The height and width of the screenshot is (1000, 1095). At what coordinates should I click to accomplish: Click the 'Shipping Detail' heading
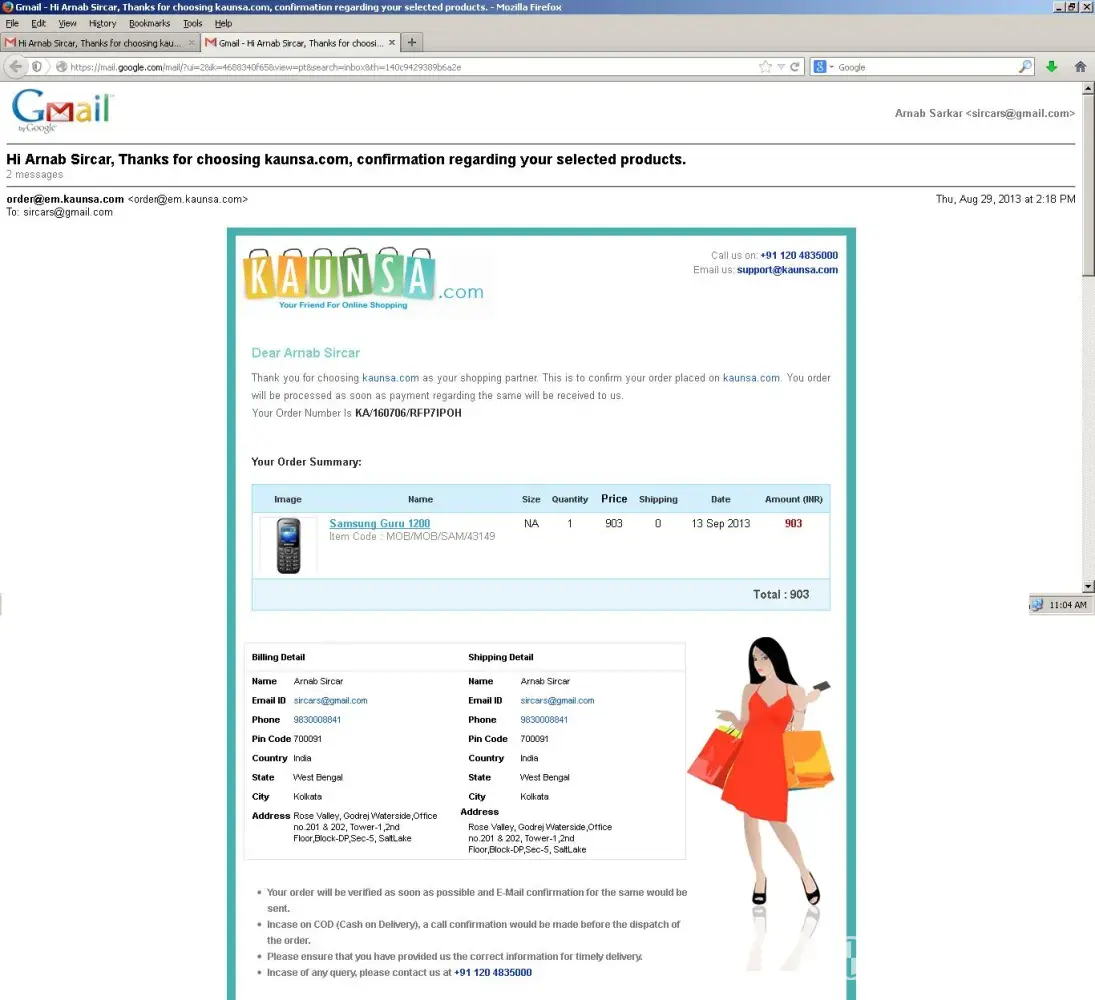501,657
